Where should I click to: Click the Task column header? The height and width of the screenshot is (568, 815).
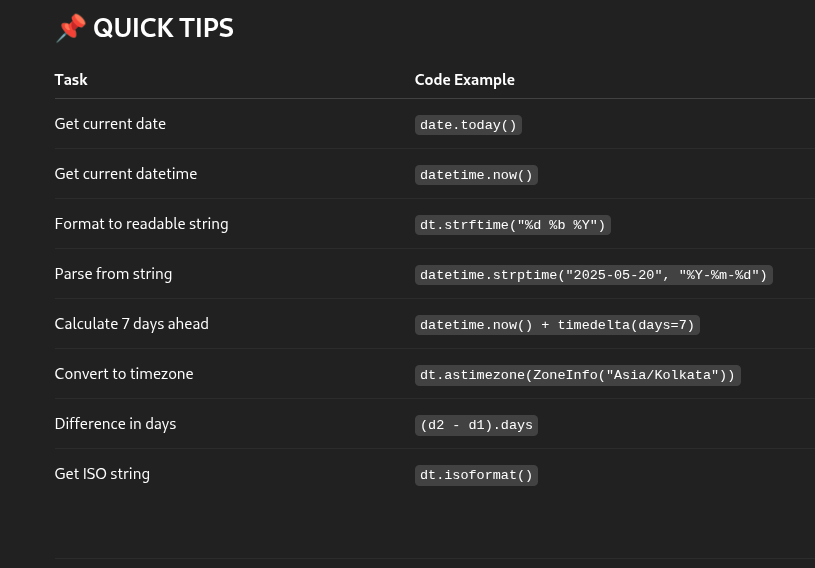coord(71,80)
